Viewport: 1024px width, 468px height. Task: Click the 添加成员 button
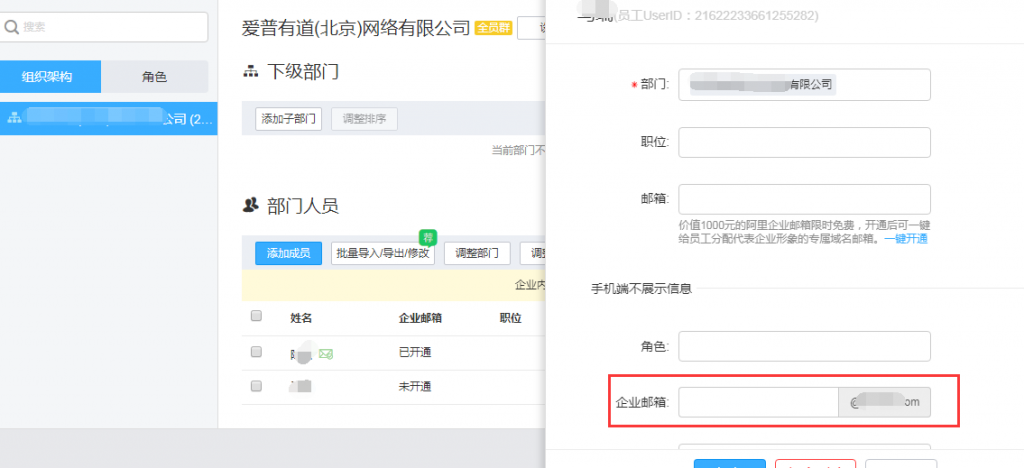288,253
